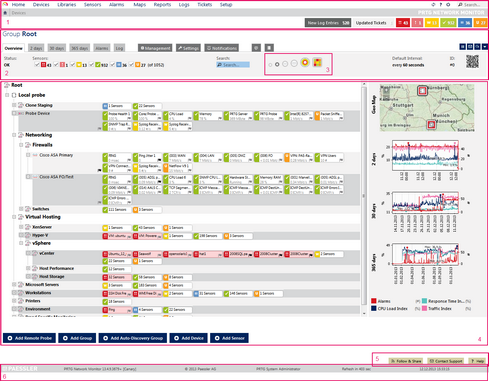Viewport: 489px width, 382px height.
Task: Open the 30 days graph thumbnail
Action: click(x=425, y=203)
